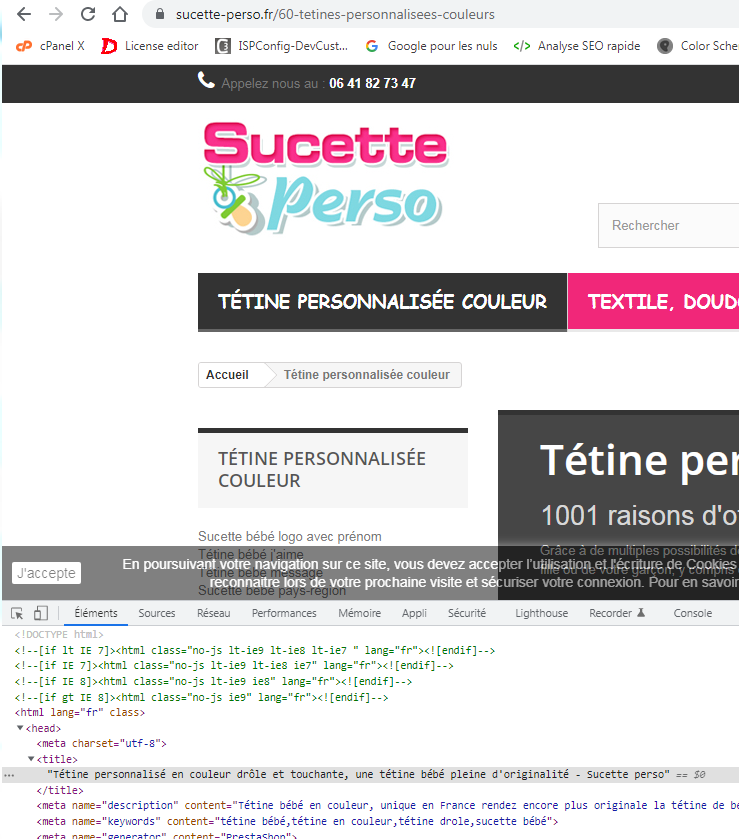The height and width of the screenshot is (839, 739).
Task: Switch to the Console DevTools tab
Action: (692, 613)
